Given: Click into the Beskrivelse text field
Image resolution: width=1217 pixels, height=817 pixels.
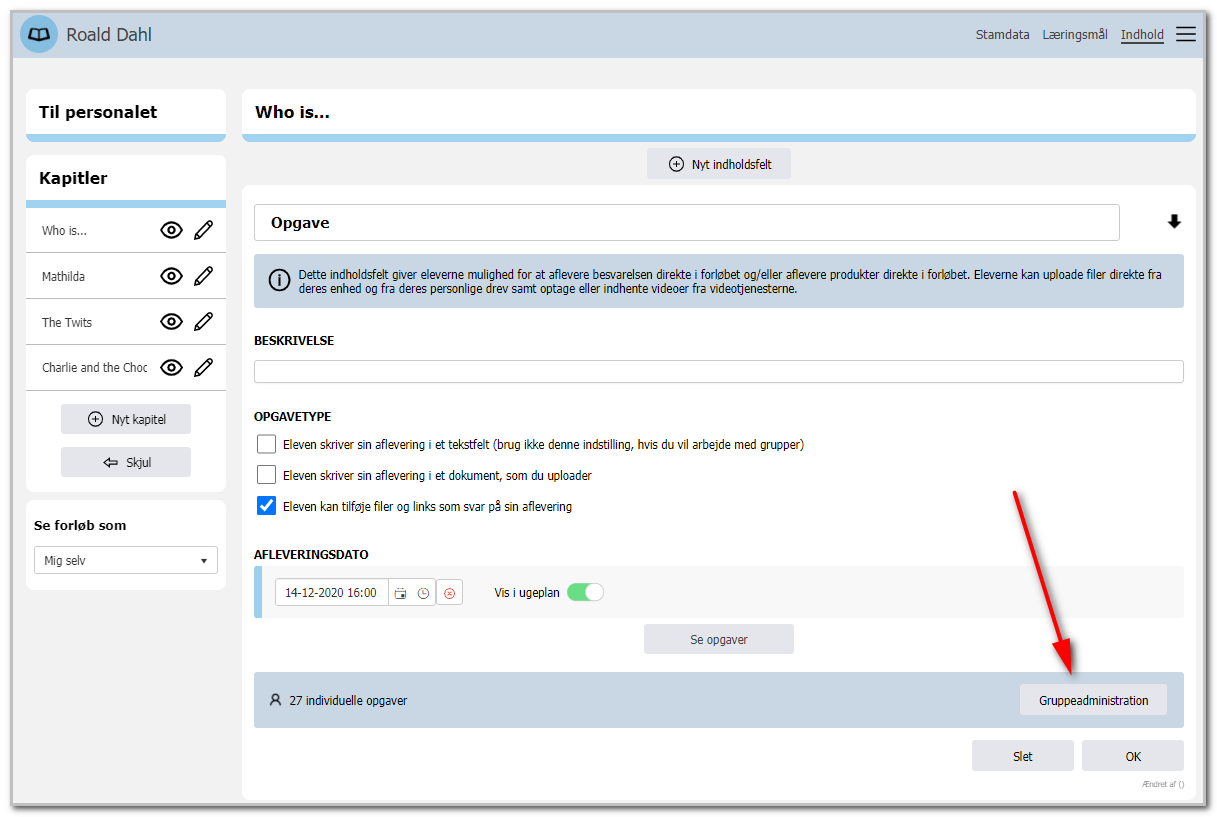Looking at the screenshot, I should [x=719, y=372].
